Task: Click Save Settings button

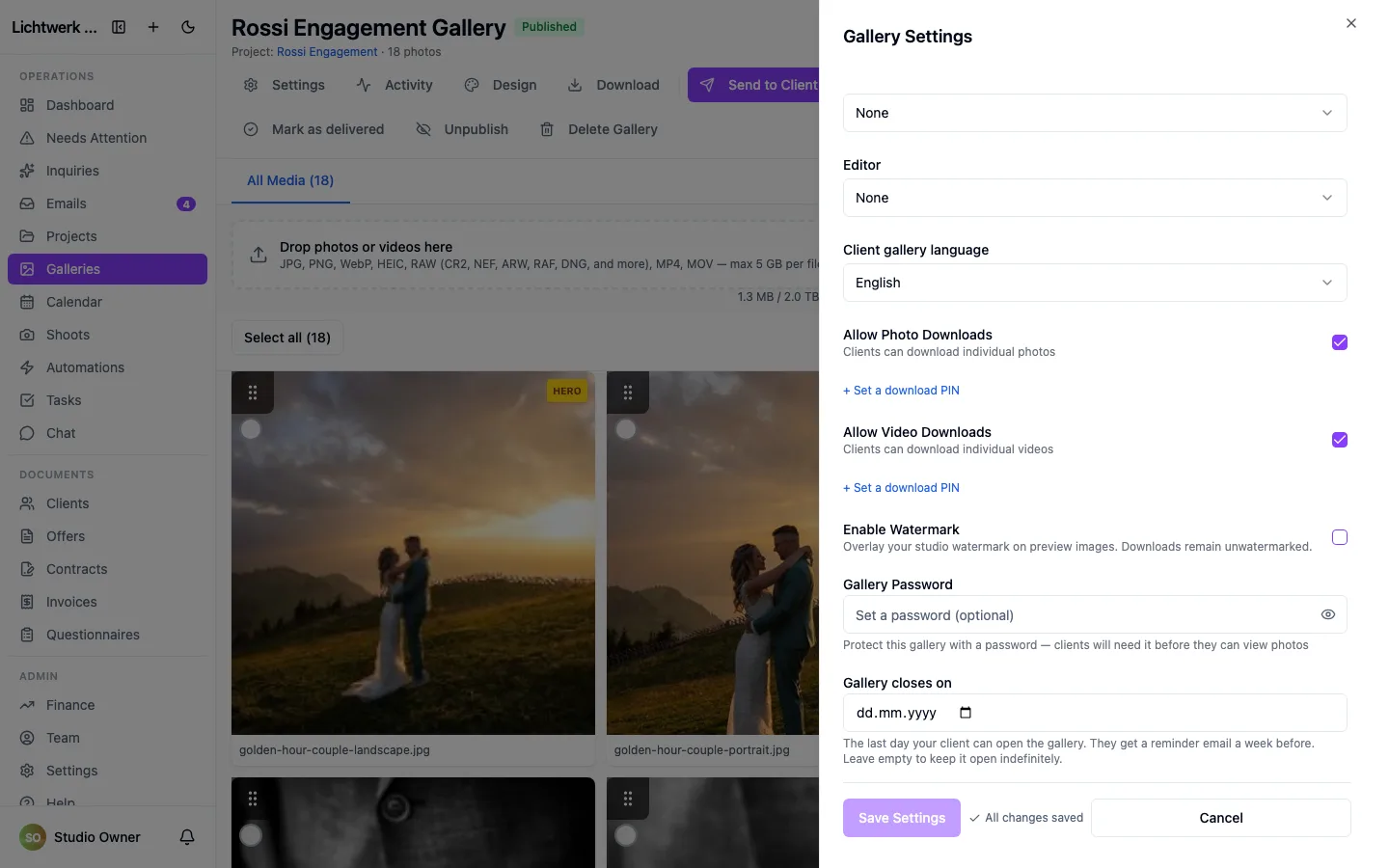Action: 902,818
